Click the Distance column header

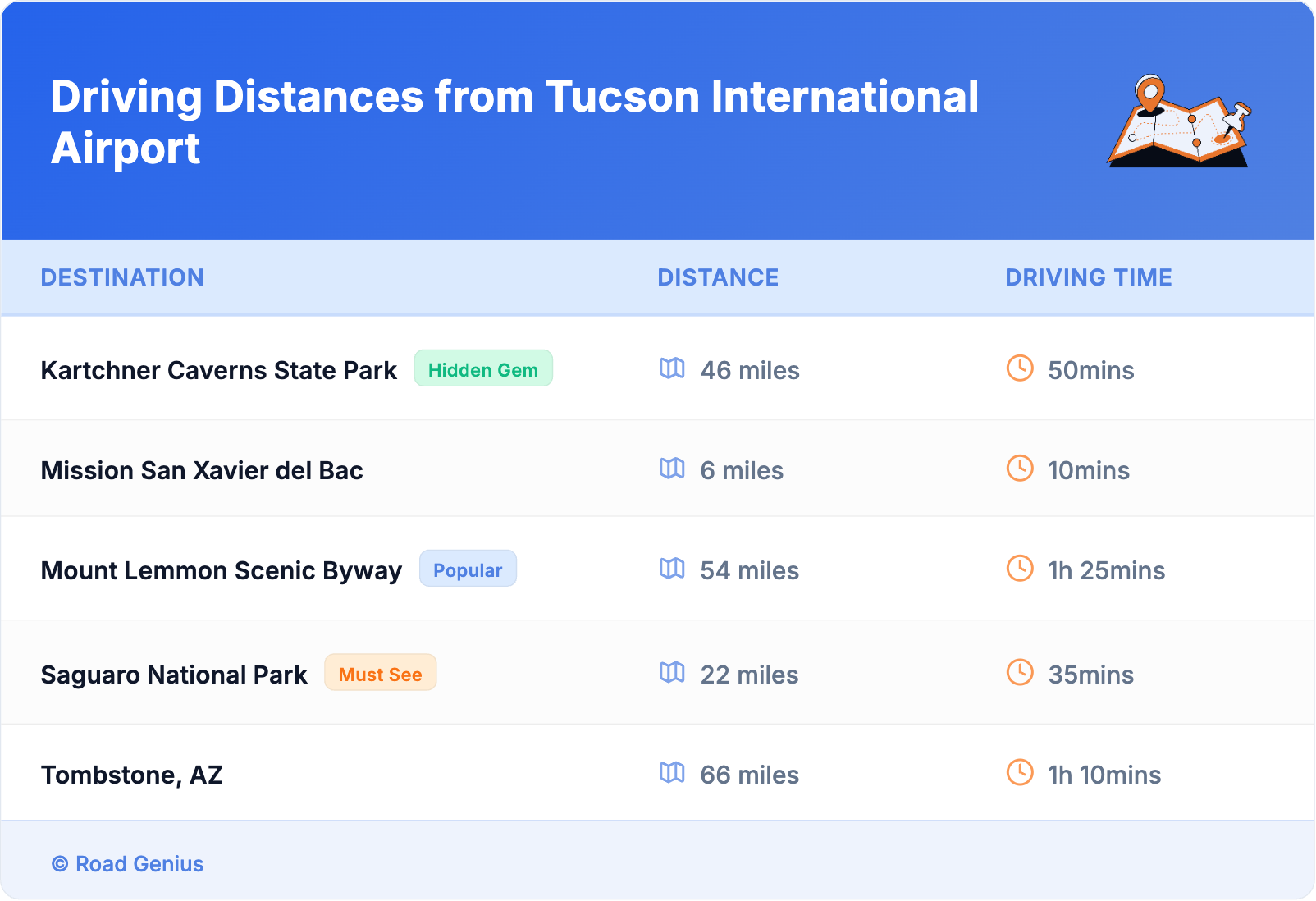pos(718,277)
